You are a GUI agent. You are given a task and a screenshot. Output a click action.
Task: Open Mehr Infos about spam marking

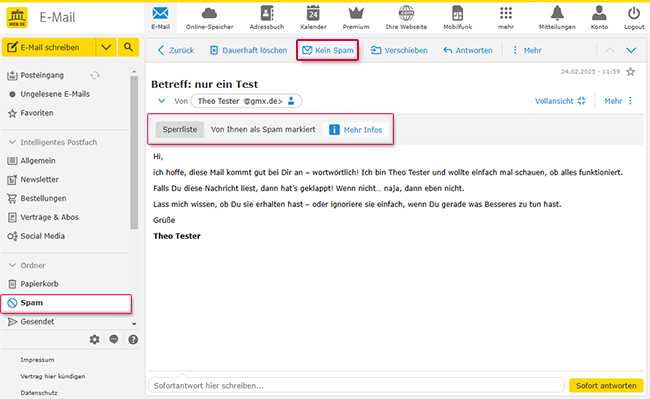356,130
